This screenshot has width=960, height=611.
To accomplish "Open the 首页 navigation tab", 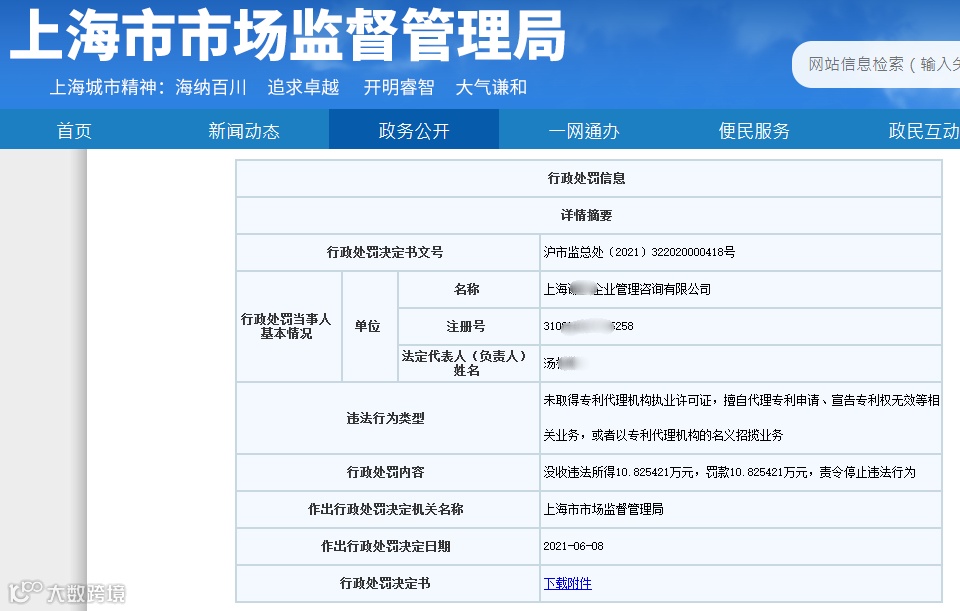I will 74,130.
